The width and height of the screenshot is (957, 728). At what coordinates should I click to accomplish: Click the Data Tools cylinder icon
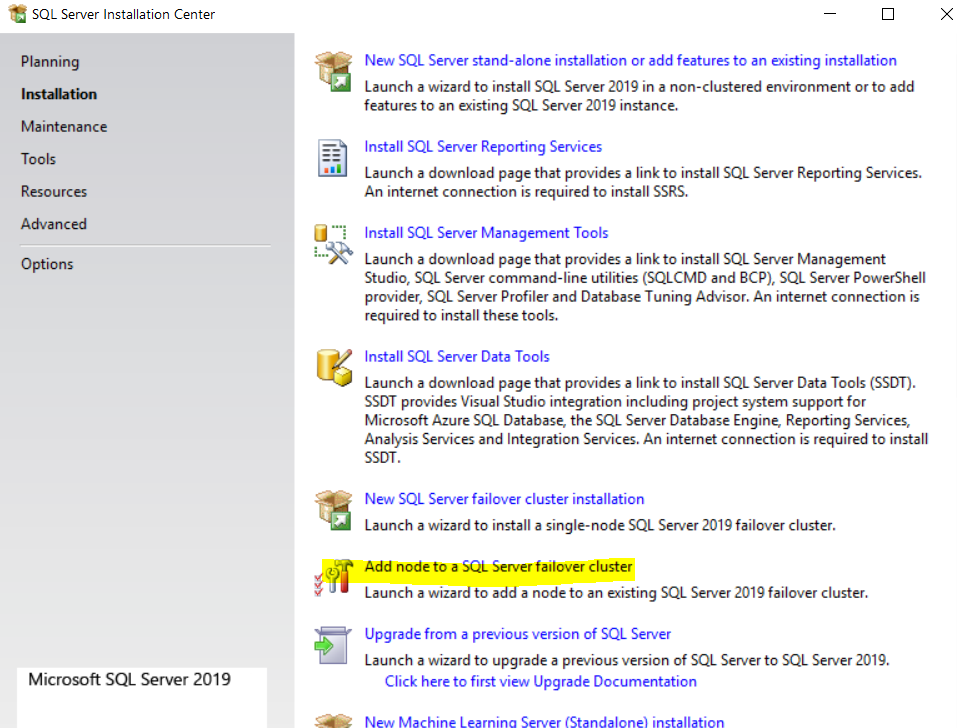[334, 367]
